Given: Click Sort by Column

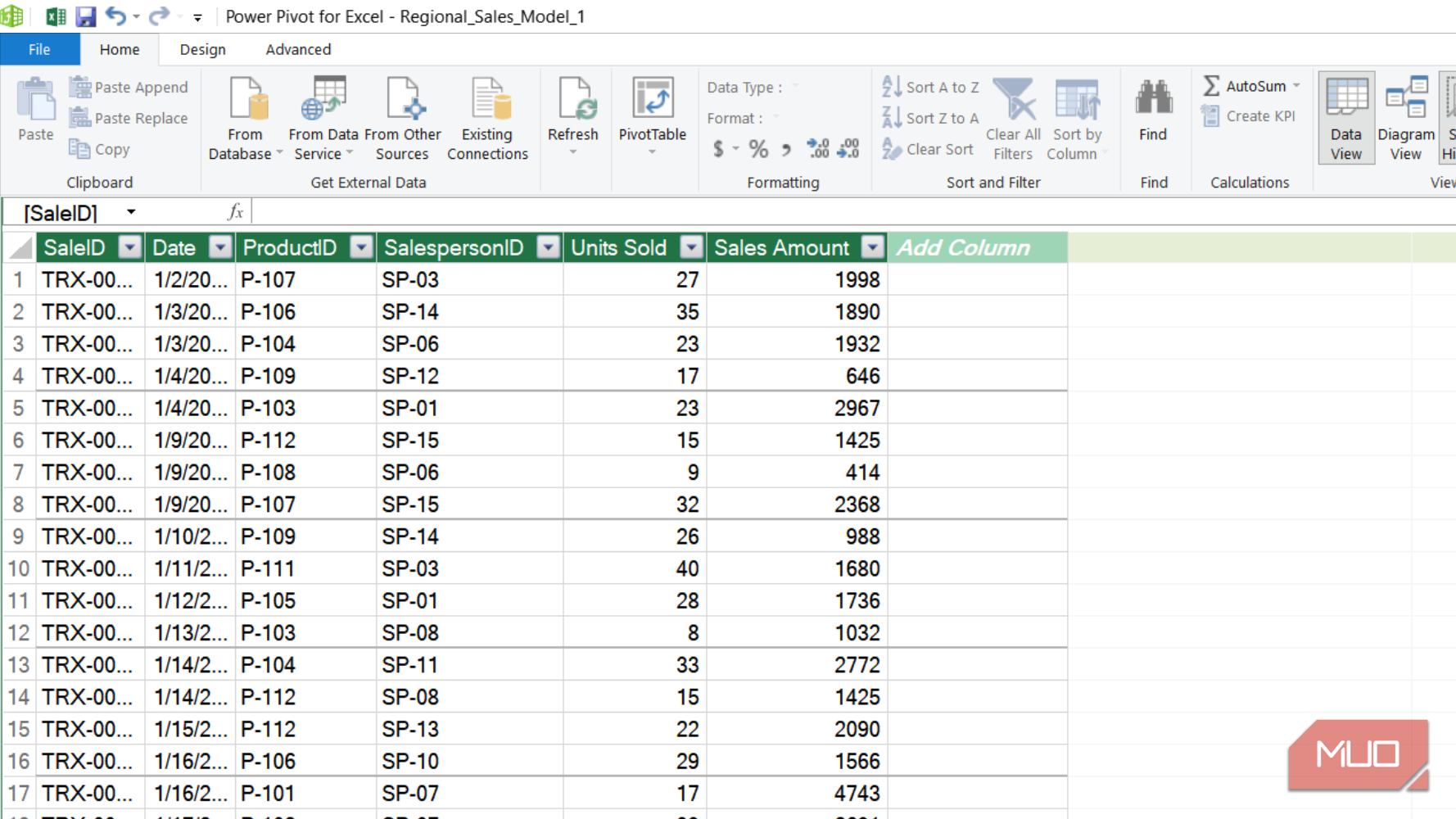Looking at the screenshot, I should tap(1077, 118).
